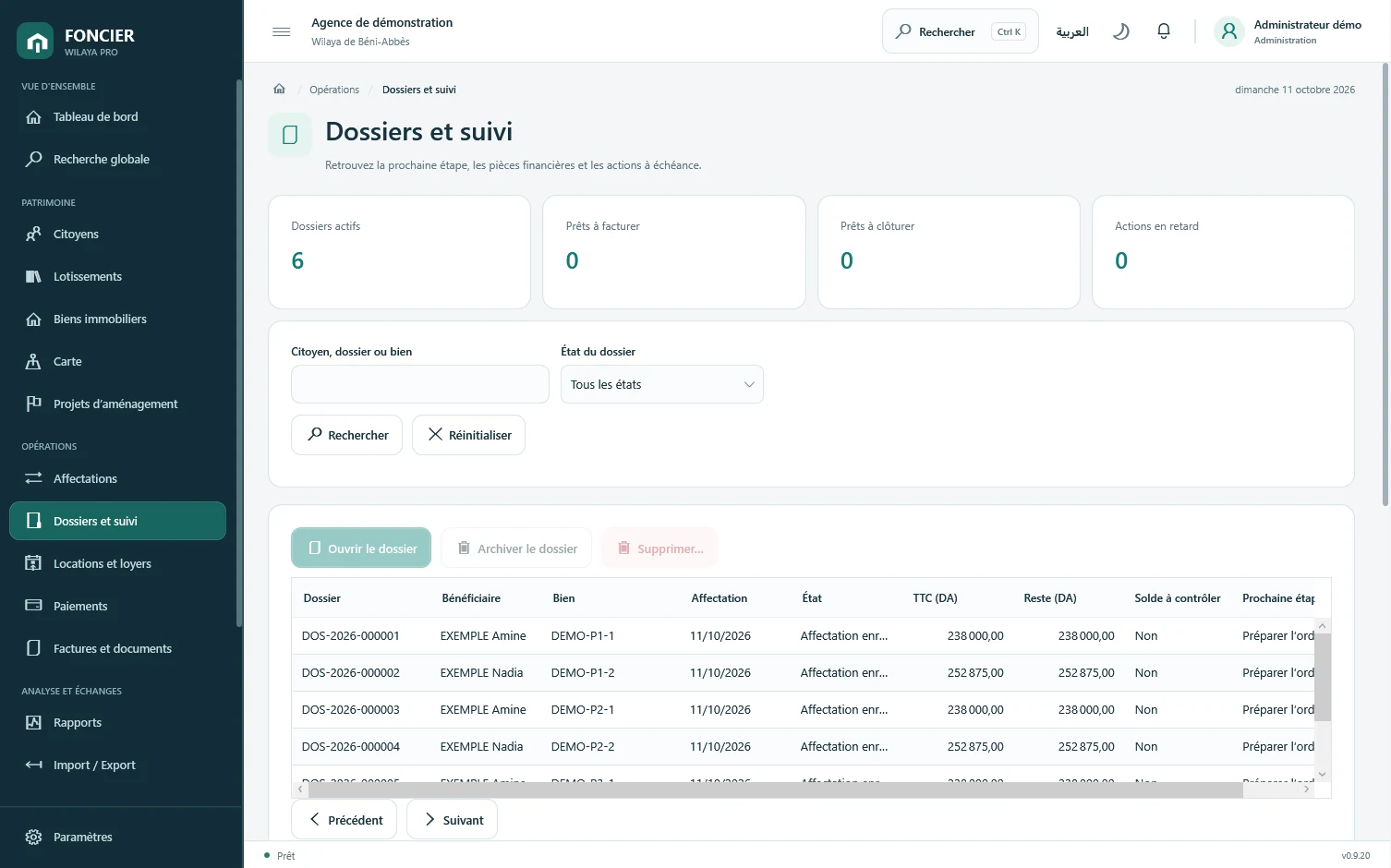1391x868 pixels.
Task: Click the Biens immobiliers house icon
Action: 33,319
